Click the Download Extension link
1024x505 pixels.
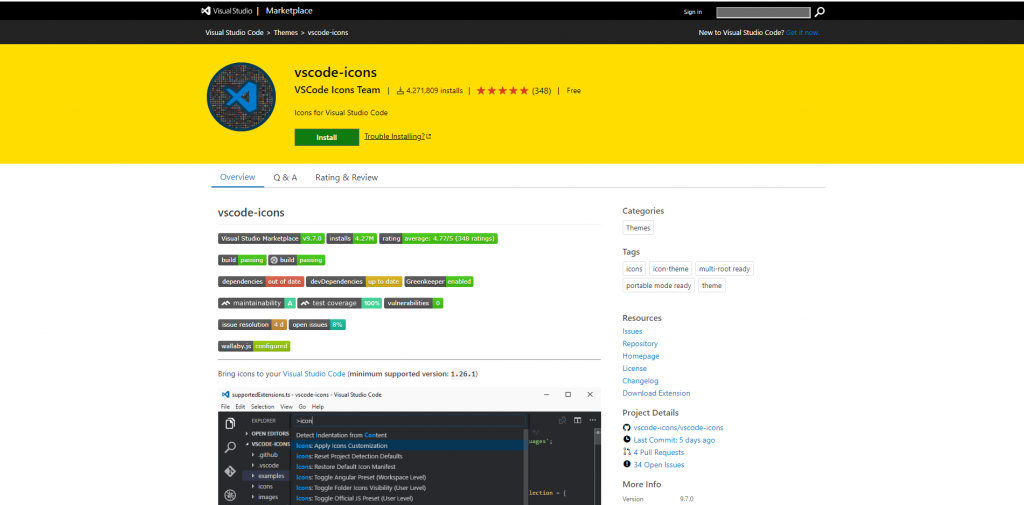pos(656,393)
